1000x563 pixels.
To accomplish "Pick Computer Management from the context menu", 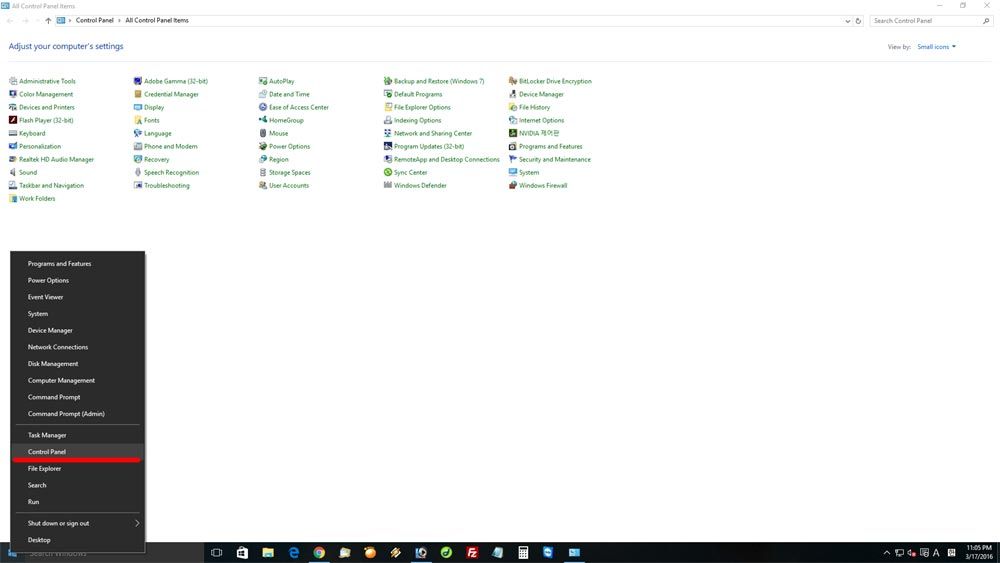I will [x=78, y=380].
